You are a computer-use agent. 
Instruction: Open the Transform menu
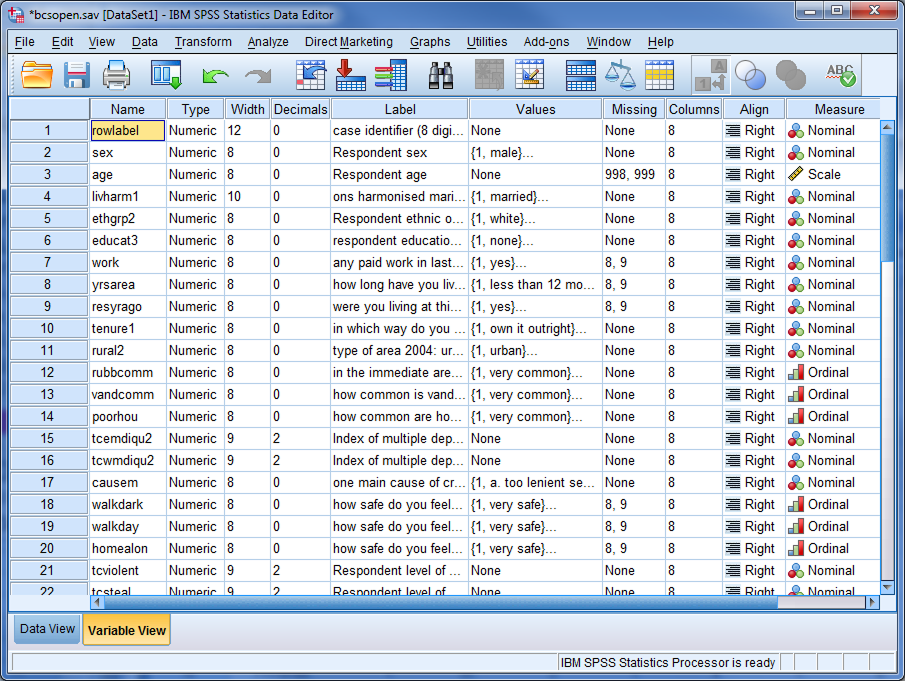pyautogui.click(x=203, y=42)
